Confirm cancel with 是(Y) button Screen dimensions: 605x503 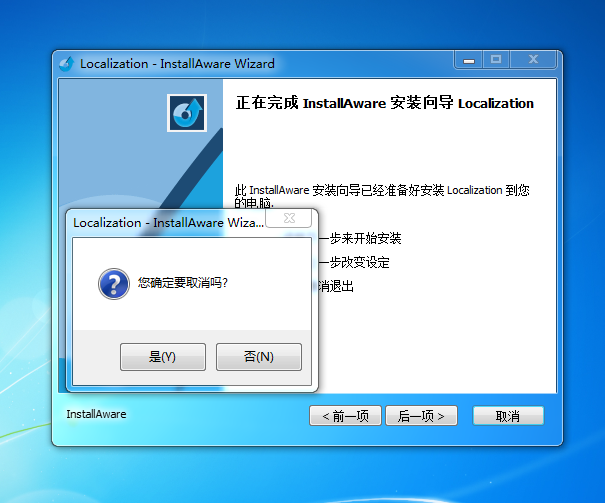click(x=163, y=357)
